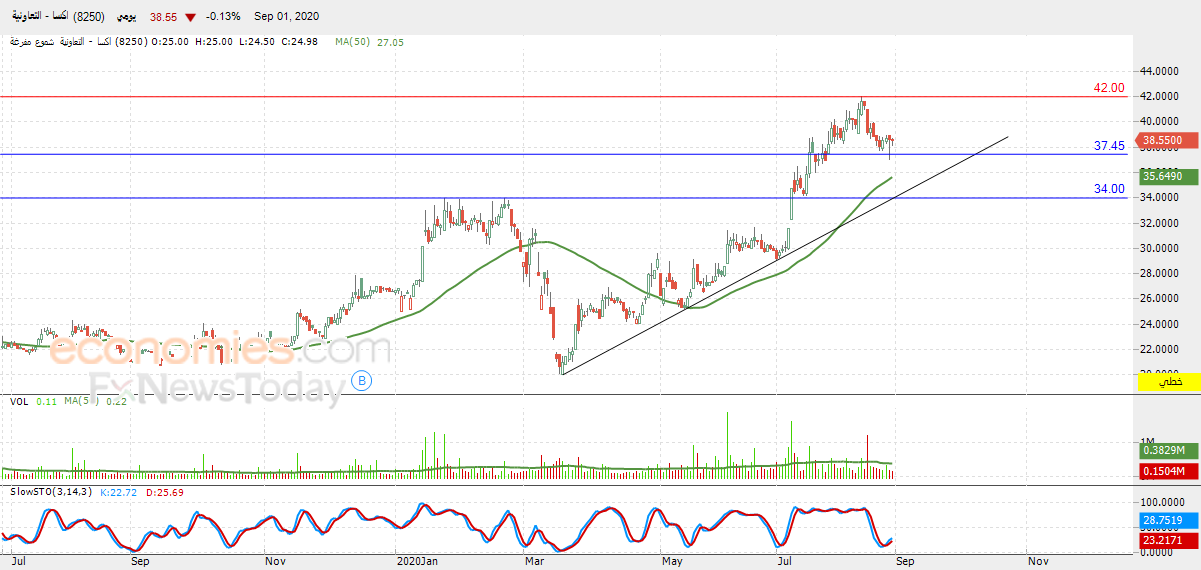This screenshot has height=570, width=1201.
Task: Click the 34.00 support level label
Action: tap(1109, 189)
